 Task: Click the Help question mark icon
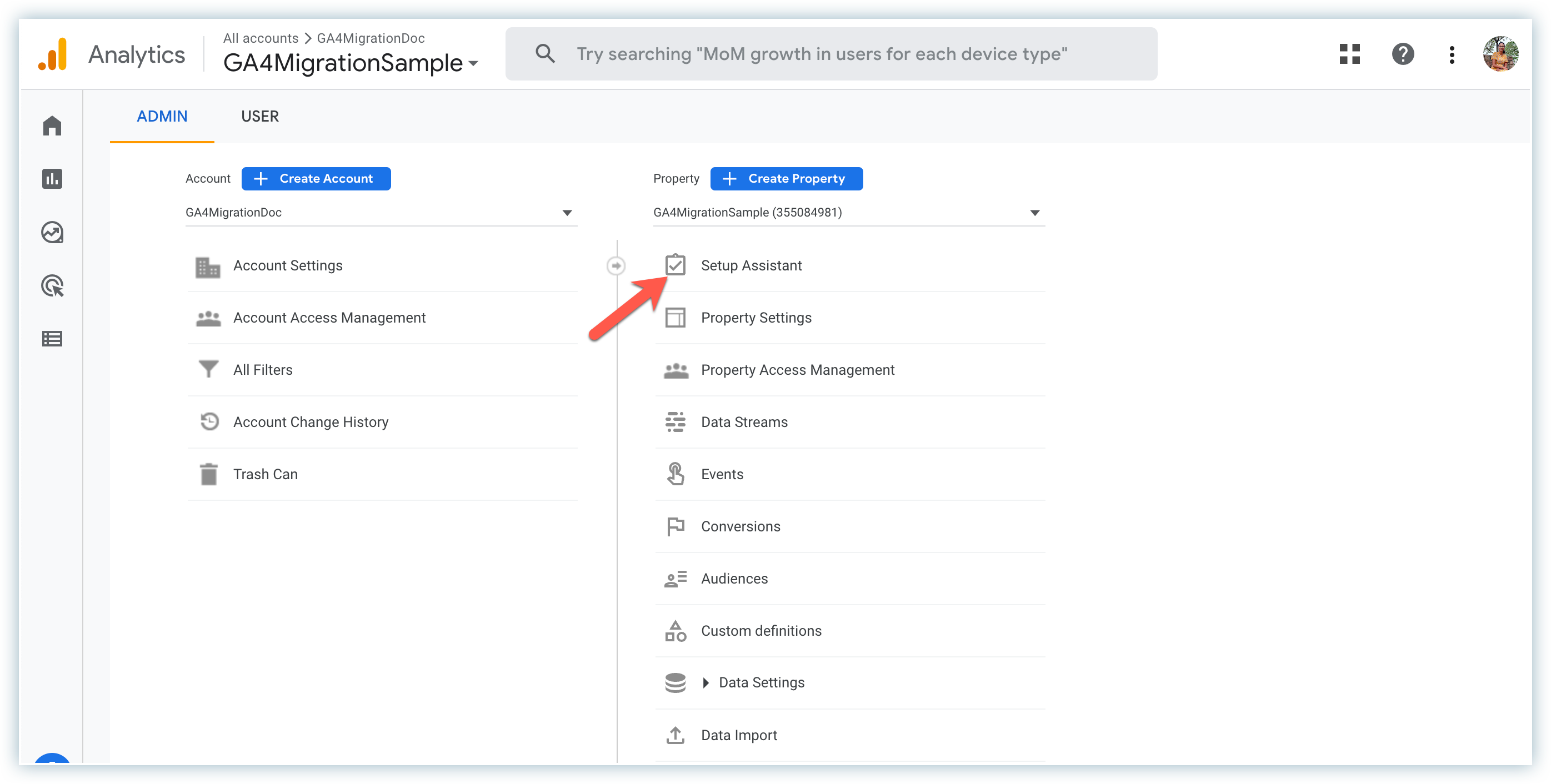[1402, 54]
